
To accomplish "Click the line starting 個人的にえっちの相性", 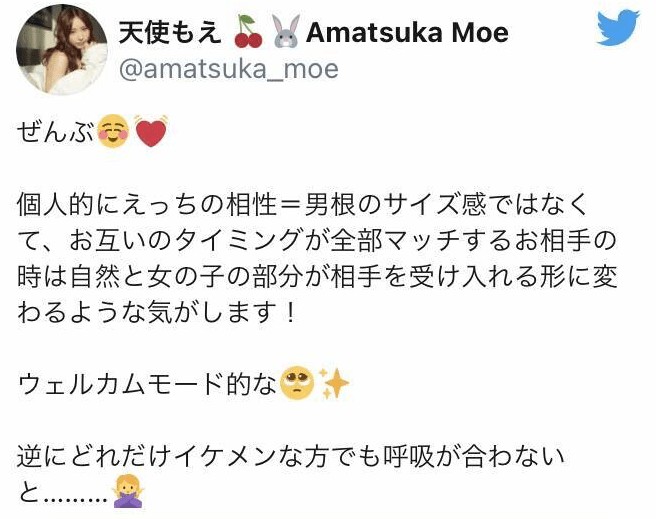I will (x=302, y=205).
